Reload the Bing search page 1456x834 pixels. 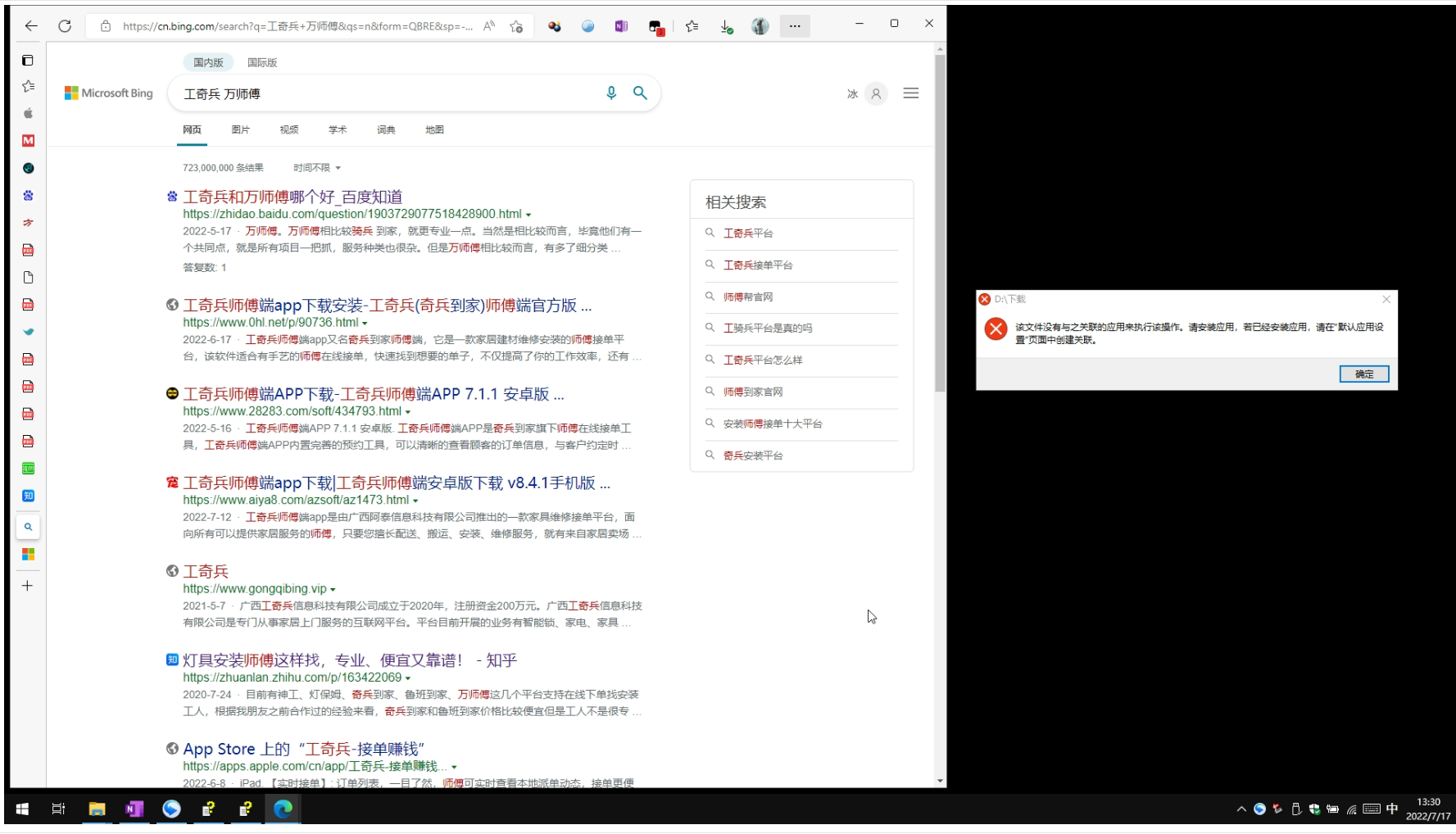(x=65, y=26)
